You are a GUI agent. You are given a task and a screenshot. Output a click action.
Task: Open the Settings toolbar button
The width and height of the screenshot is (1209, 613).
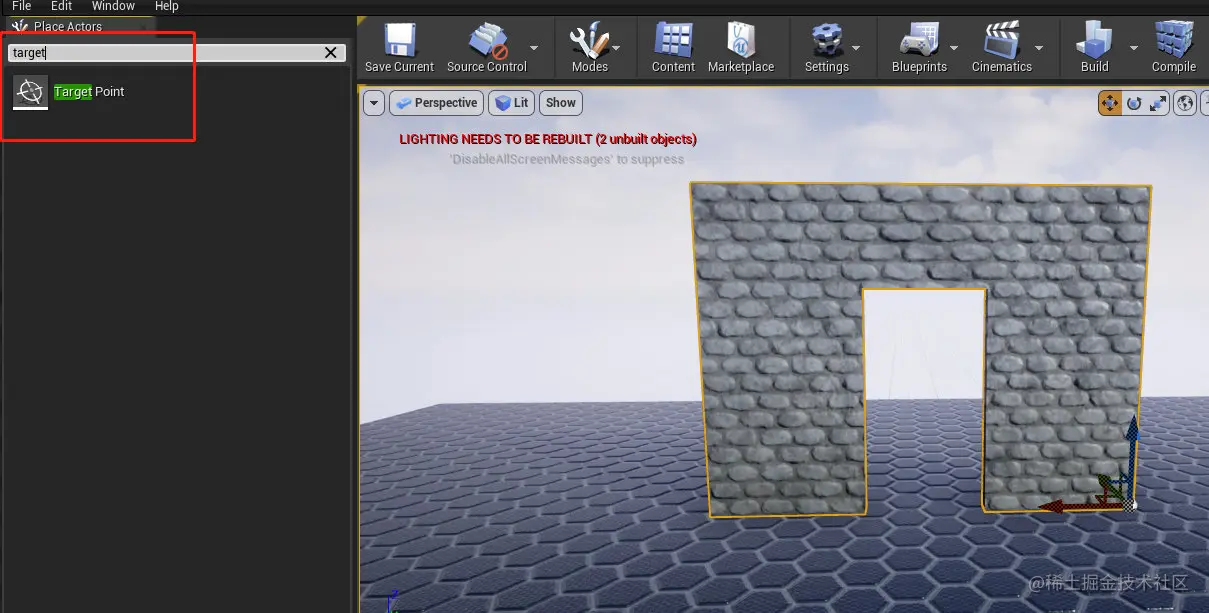[x=827, y=48]
